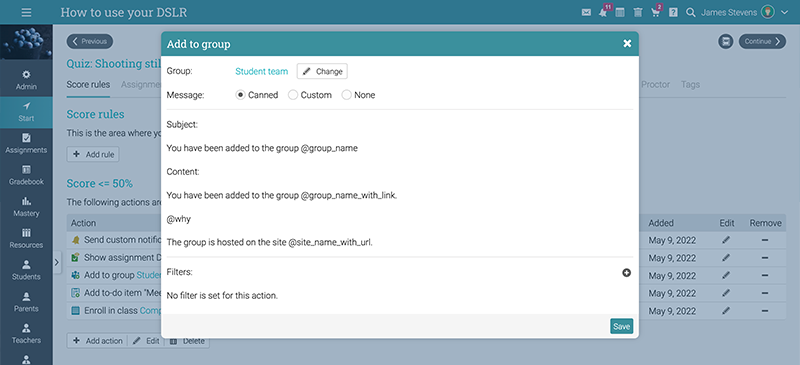Remove the Add to group row
This screenshot has width=800, height=365.
pyautogui.click(x=764, y=276)
